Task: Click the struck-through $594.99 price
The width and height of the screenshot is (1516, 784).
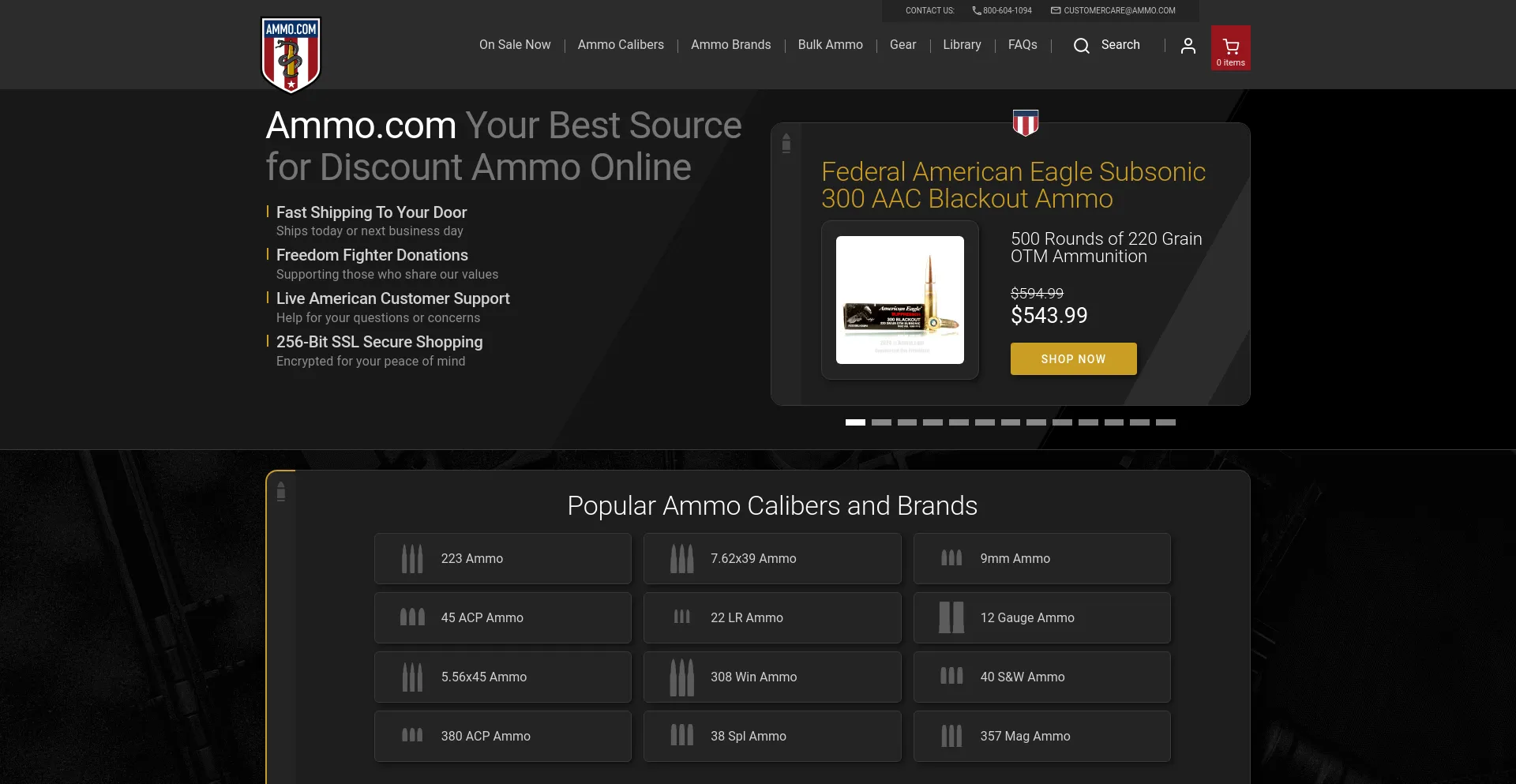Action: [1037, 293]
